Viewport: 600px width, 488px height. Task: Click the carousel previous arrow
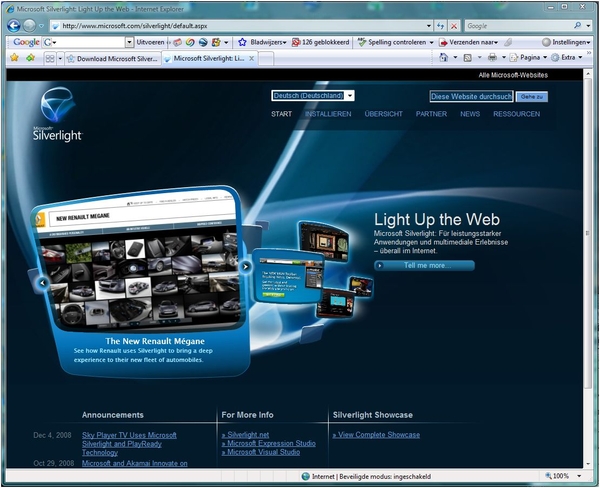42,283
